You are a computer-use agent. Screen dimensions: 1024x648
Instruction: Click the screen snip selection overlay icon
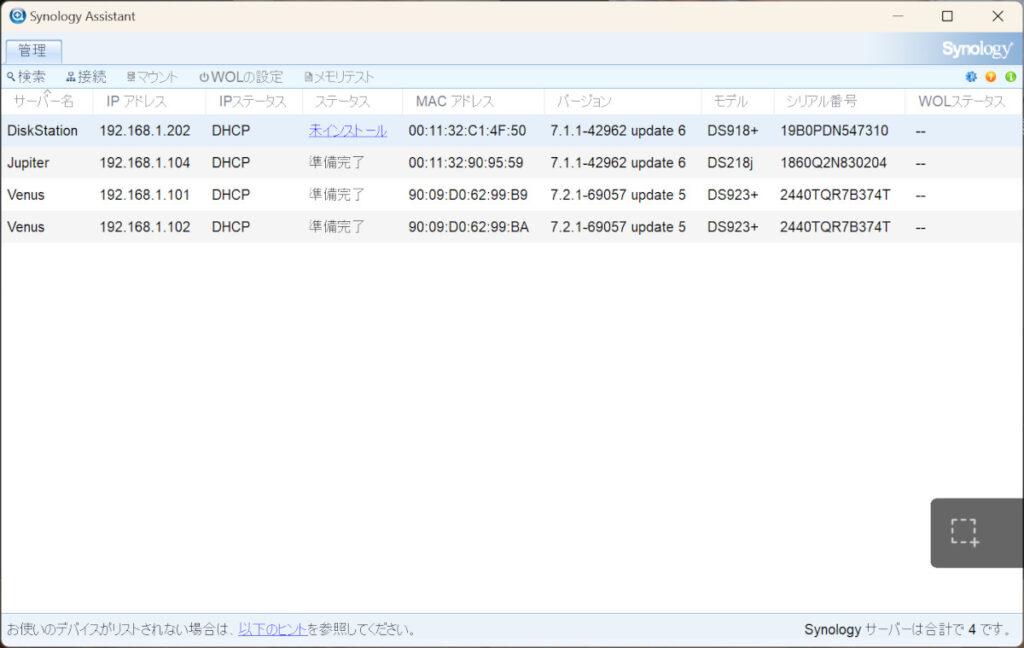965,532
